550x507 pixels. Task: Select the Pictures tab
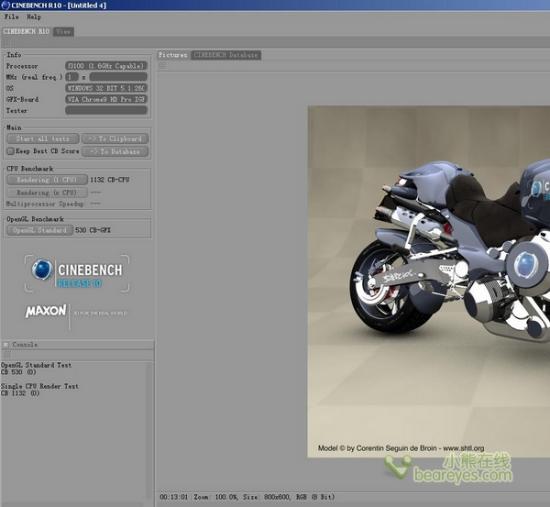(173, 55)
